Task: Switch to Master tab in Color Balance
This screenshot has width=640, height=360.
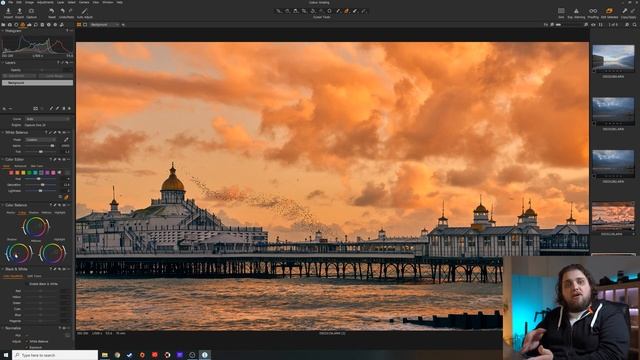Action: tap(11, 213)
